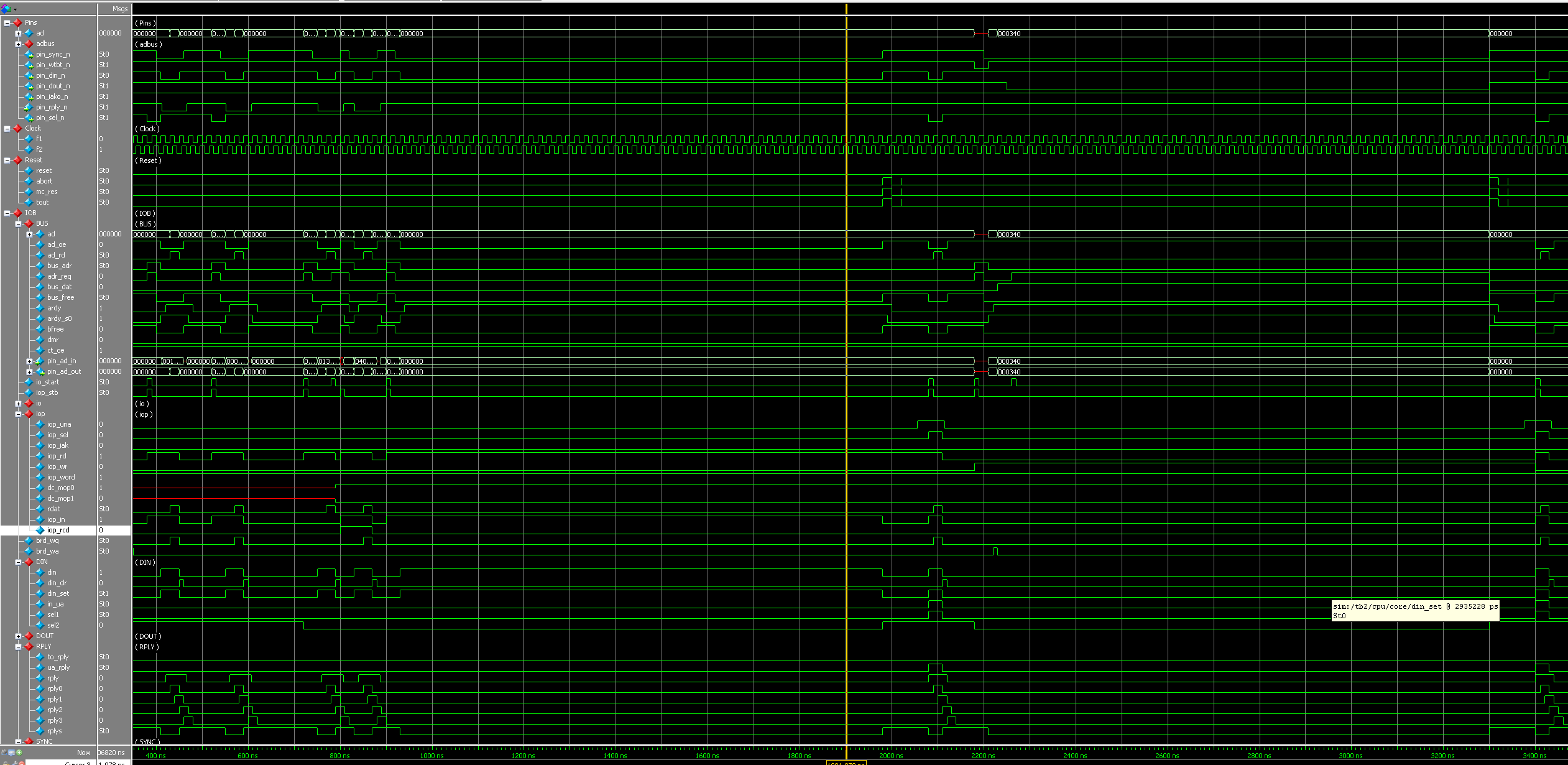Collapse the Pins group
The width and height of the screenshot is (1568, 765).
(x=7, y=23)
